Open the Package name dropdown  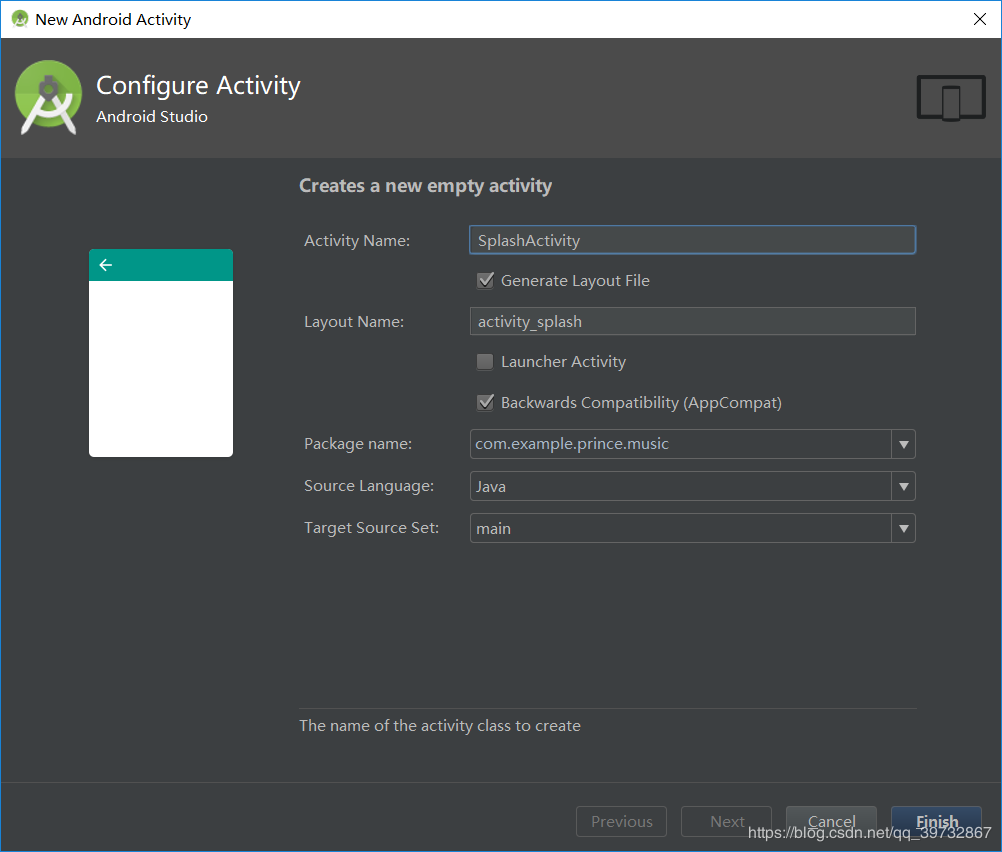click(903, 444)
